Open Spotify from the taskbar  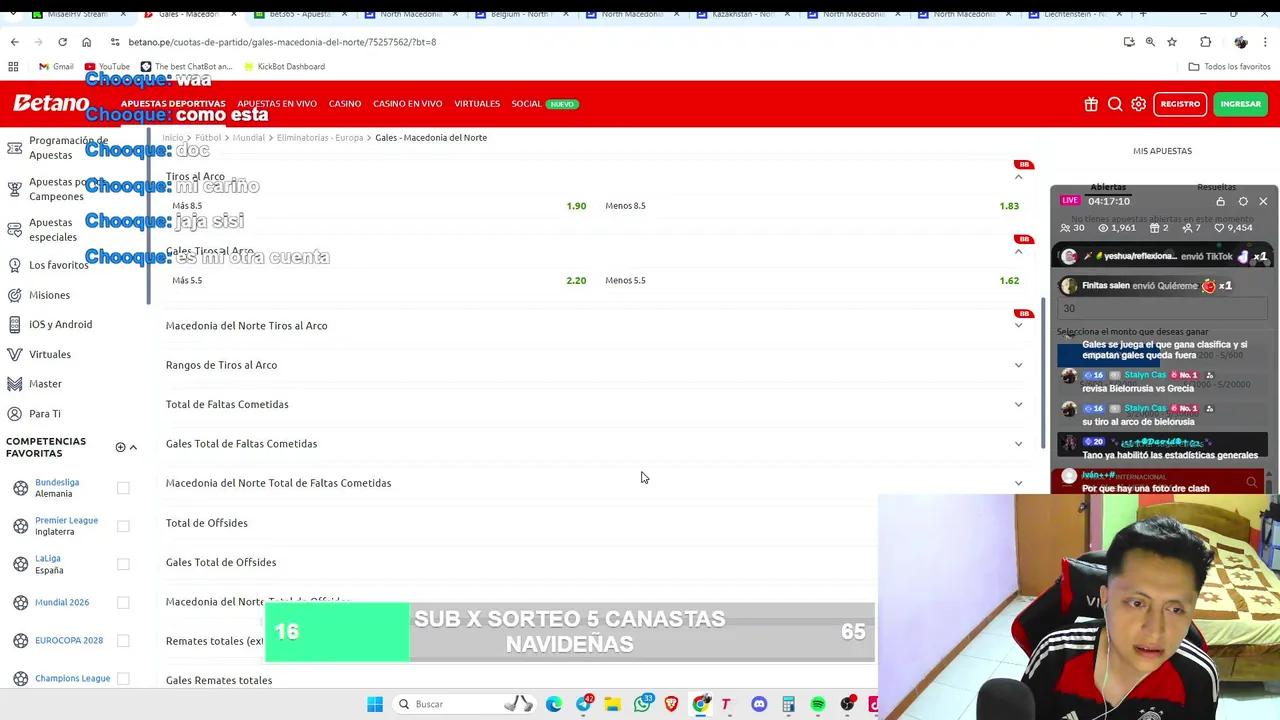point(818,704)
